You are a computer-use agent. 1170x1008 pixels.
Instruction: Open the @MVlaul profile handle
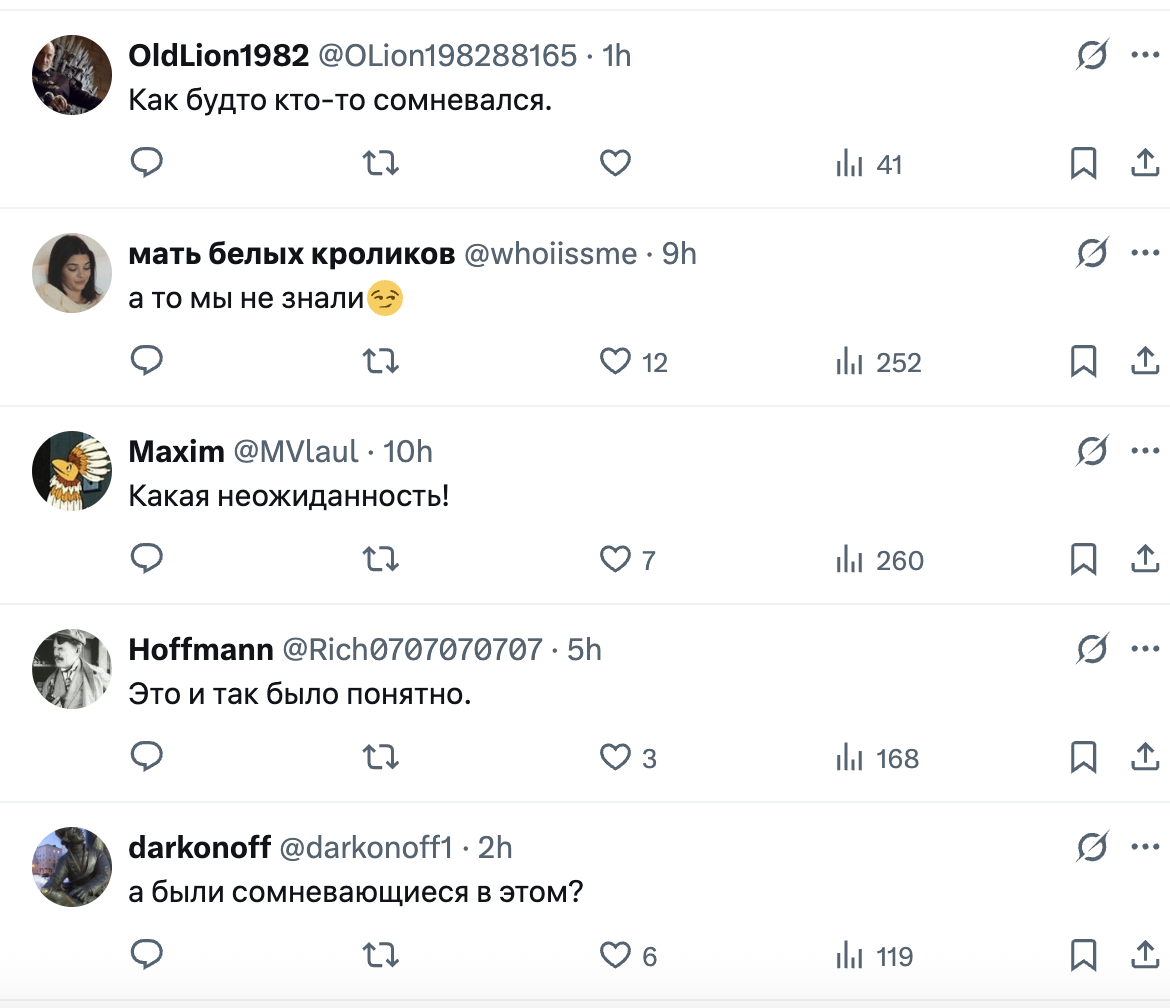point(295,452)
